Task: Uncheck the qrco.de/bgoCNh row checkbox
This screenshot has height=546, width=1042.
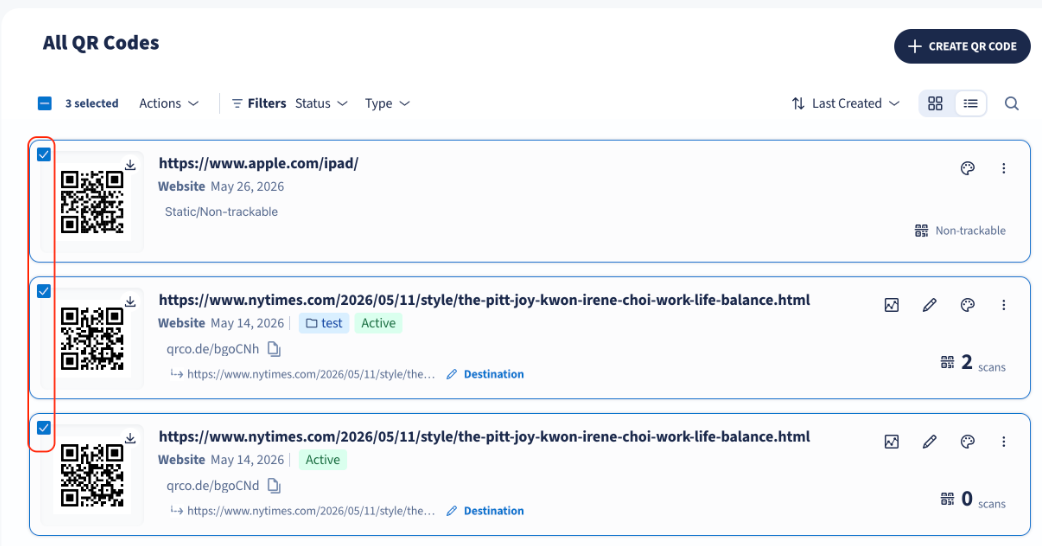Action: coord(44,292)
